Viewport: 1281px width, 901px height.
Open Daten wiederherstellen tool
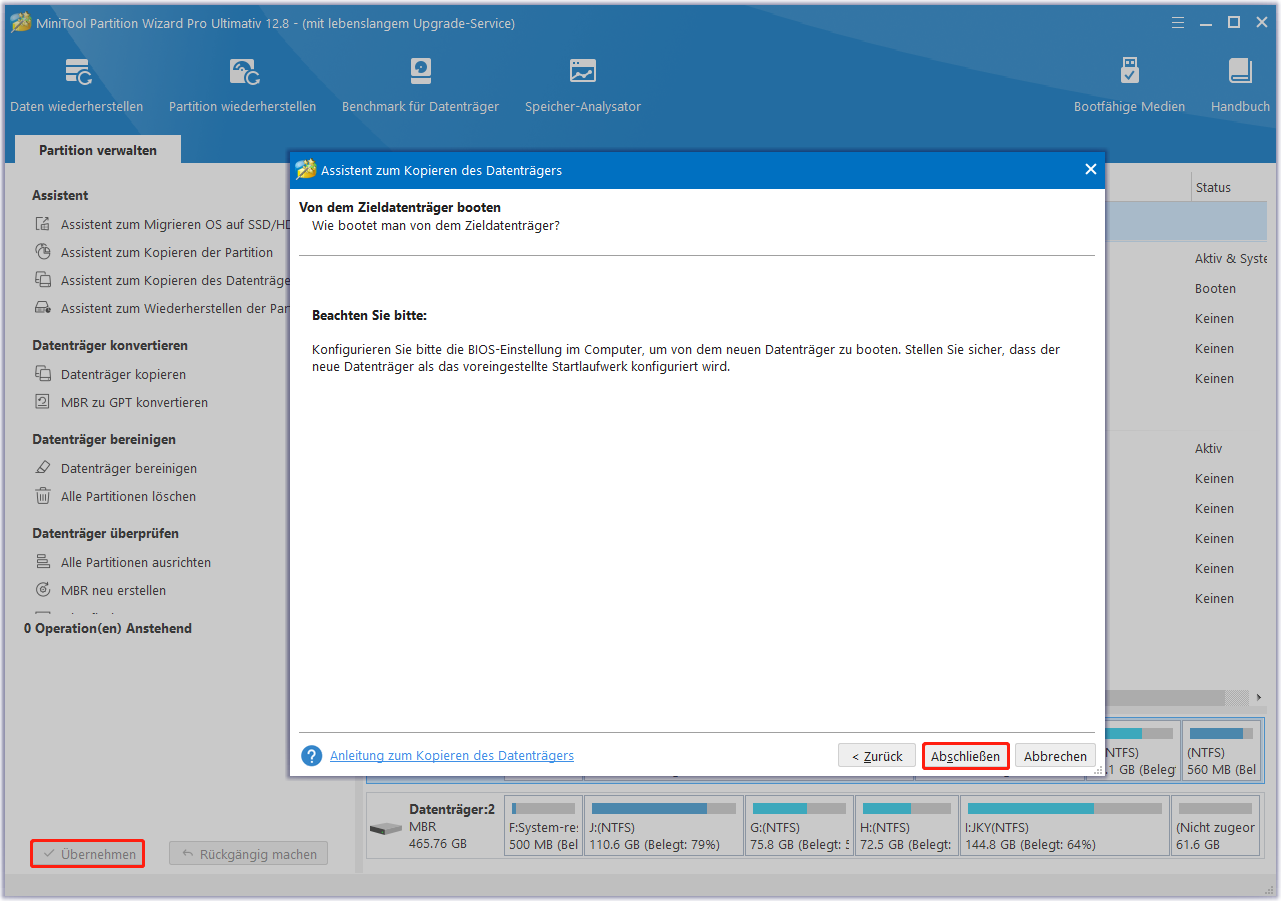(77, 84)
